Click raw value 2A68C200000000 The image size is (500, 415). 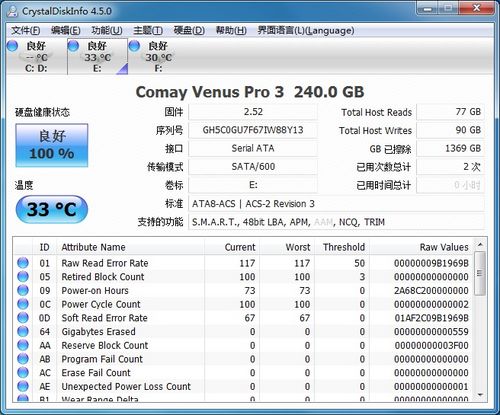pyautogui.click(x=431, y=291)
